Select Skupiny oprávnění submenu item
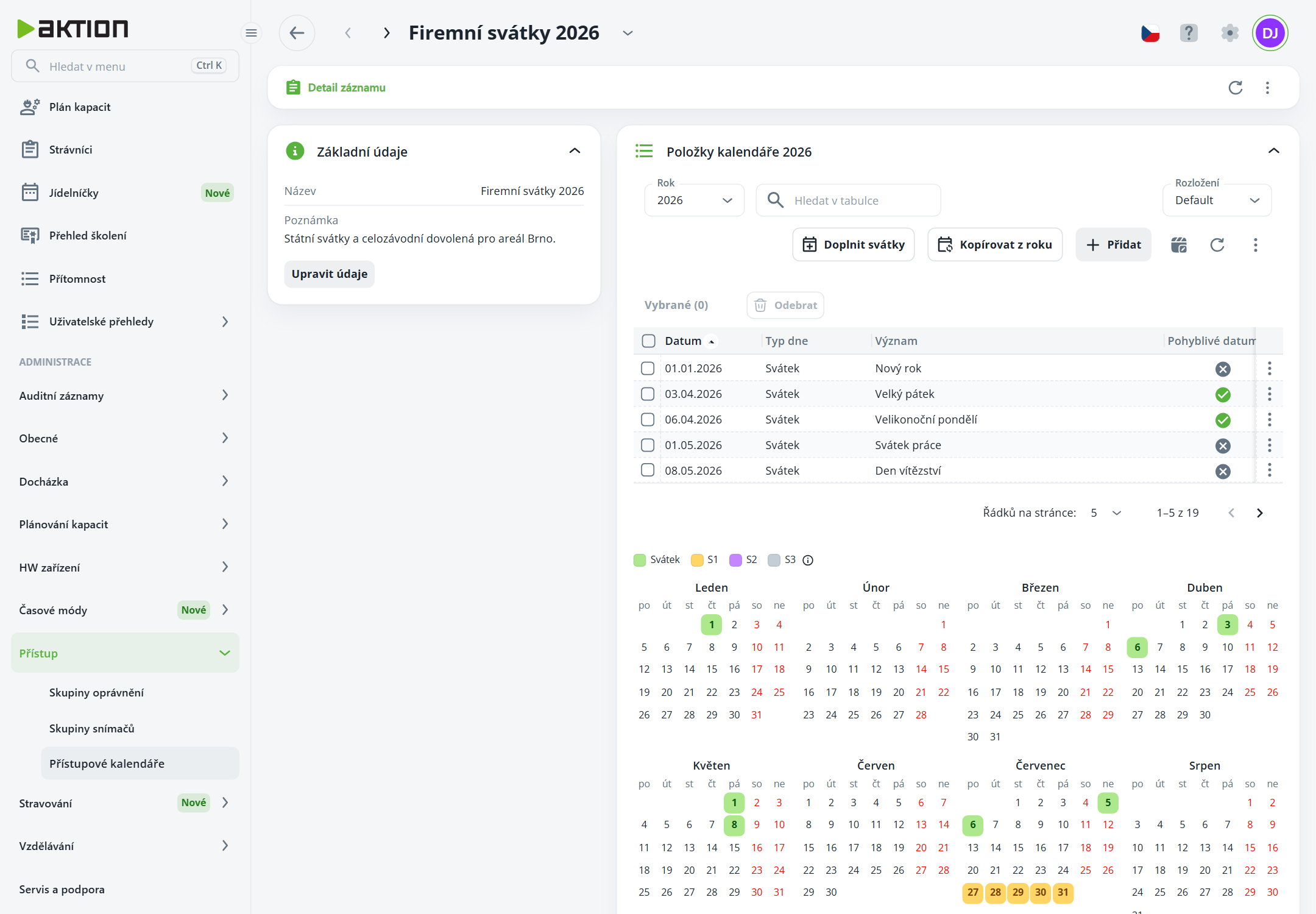1316x914 pixels. click(x=140, y=693)
